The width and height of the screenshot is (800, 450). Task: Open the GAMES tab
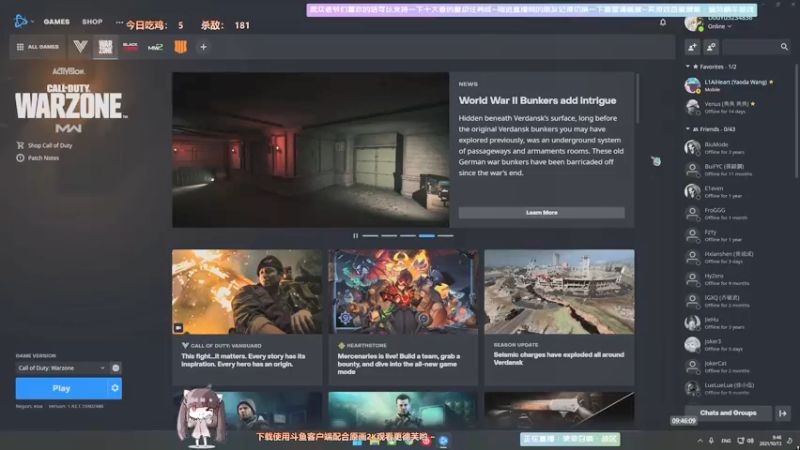point(57,22)
